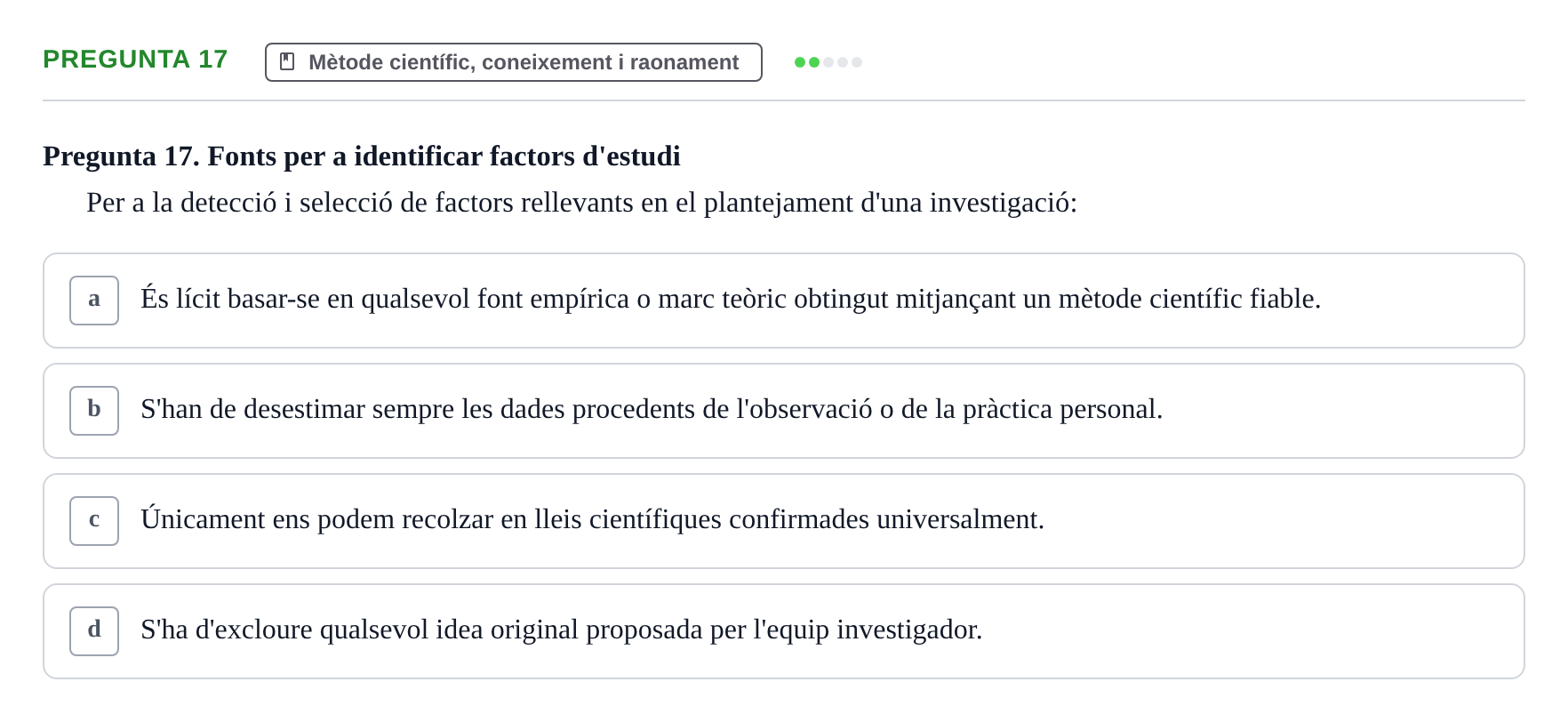This screenshot has width=1568, height=722.
Task: Click the second green difficulty dot
Action: 814,62
